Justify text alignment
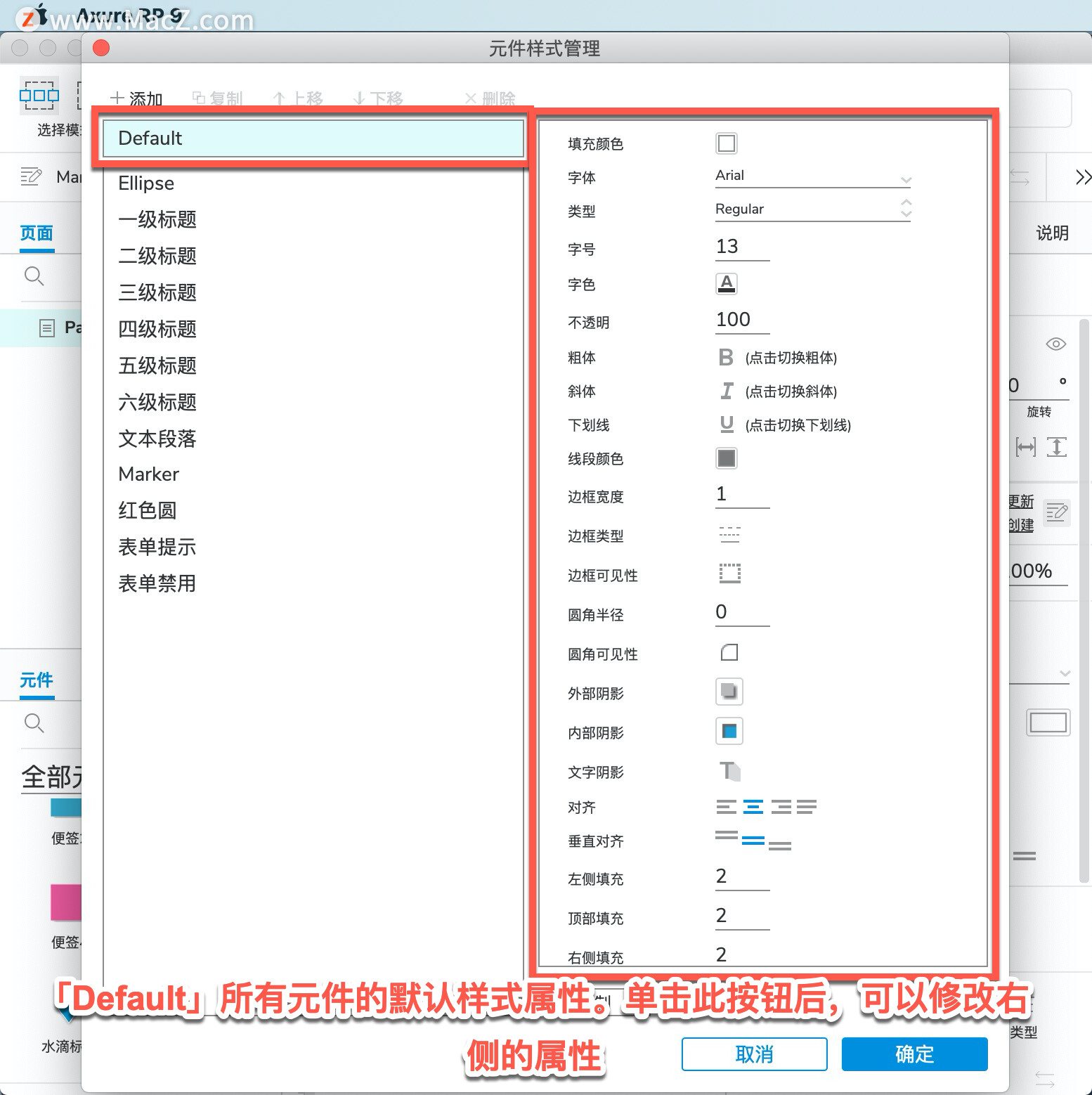The image size is (1092, 1095). [807, 807]
